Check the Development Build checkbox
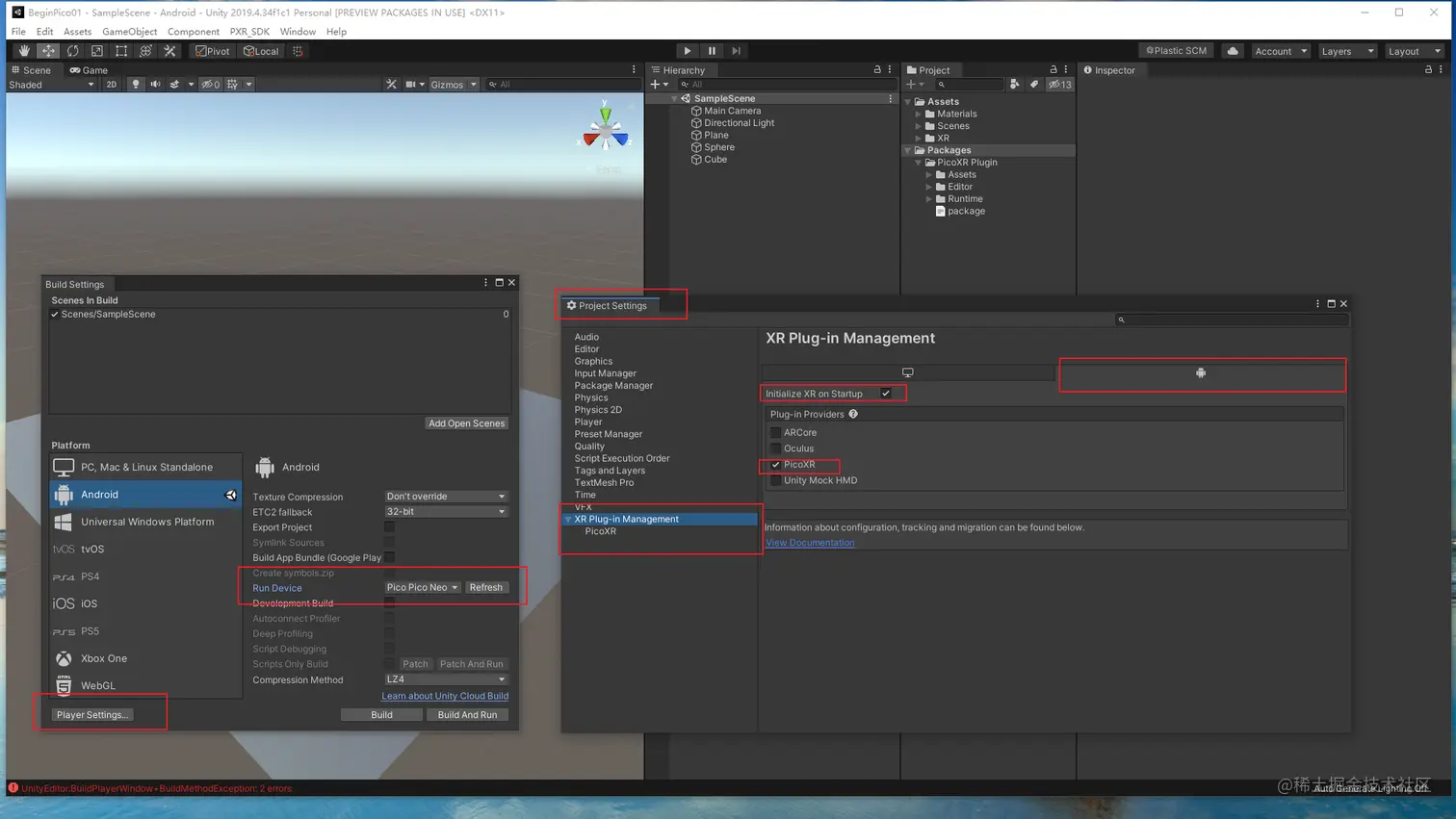 pyautogui.click(x=390, y=603)
